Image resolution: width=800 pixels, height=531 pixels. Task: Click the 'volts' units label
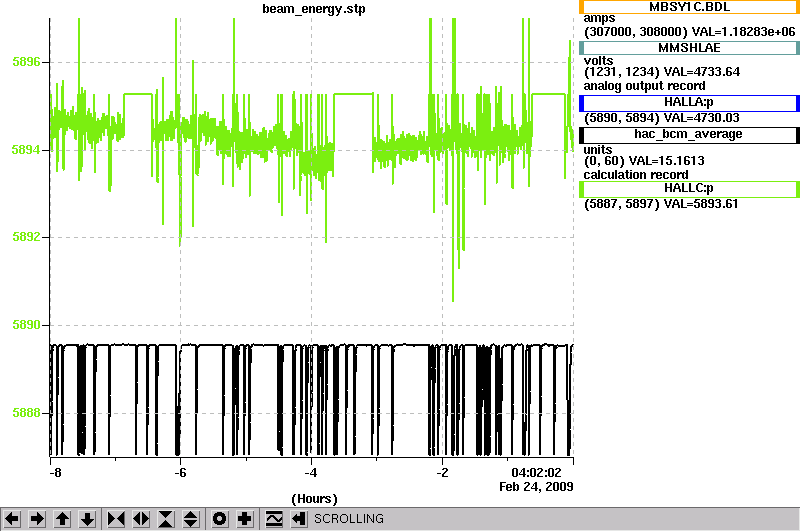click(598, 61)
